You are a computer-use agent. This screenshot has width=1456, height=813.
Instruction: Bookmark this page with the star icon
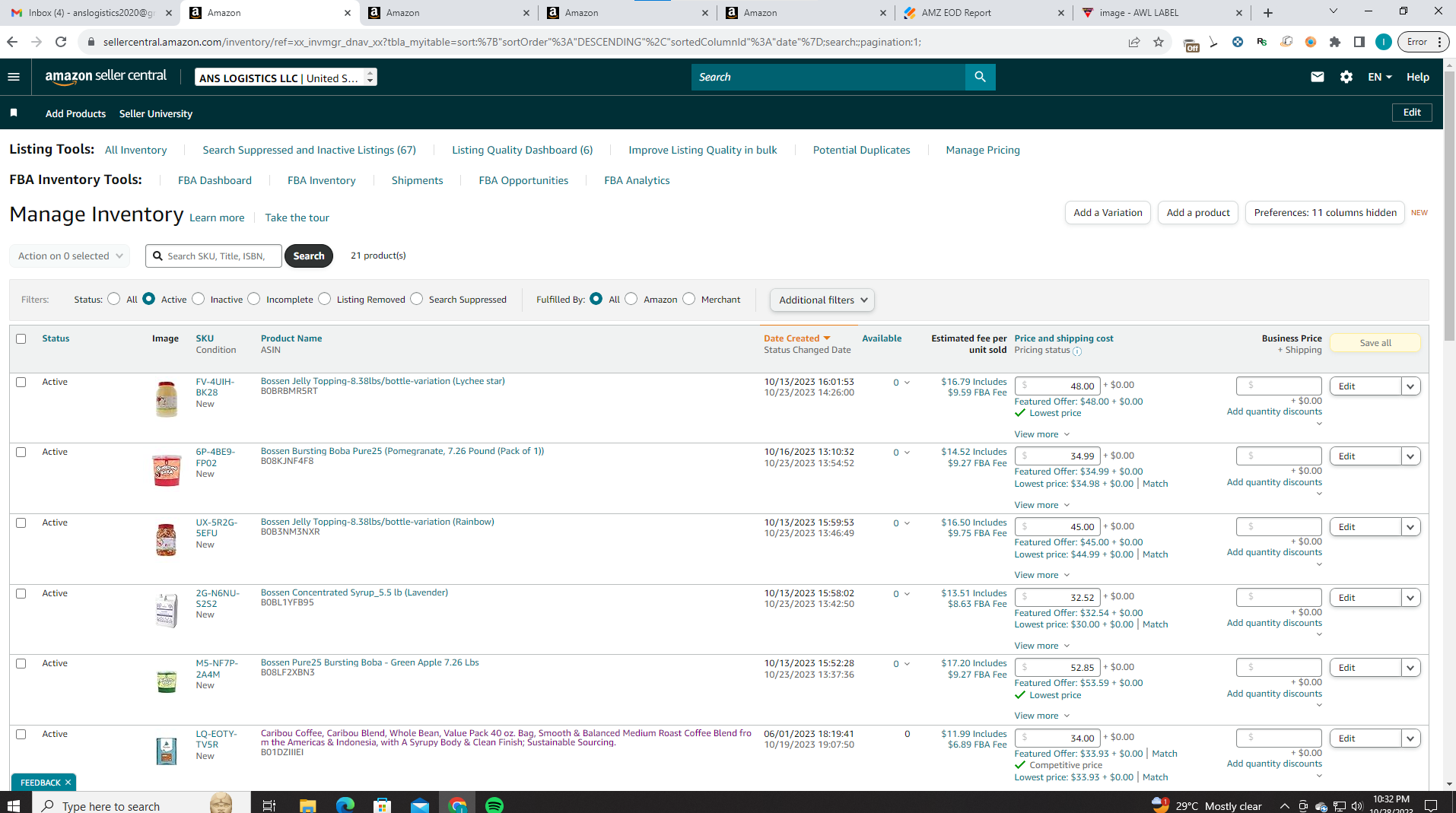[x=1159, y=42]
